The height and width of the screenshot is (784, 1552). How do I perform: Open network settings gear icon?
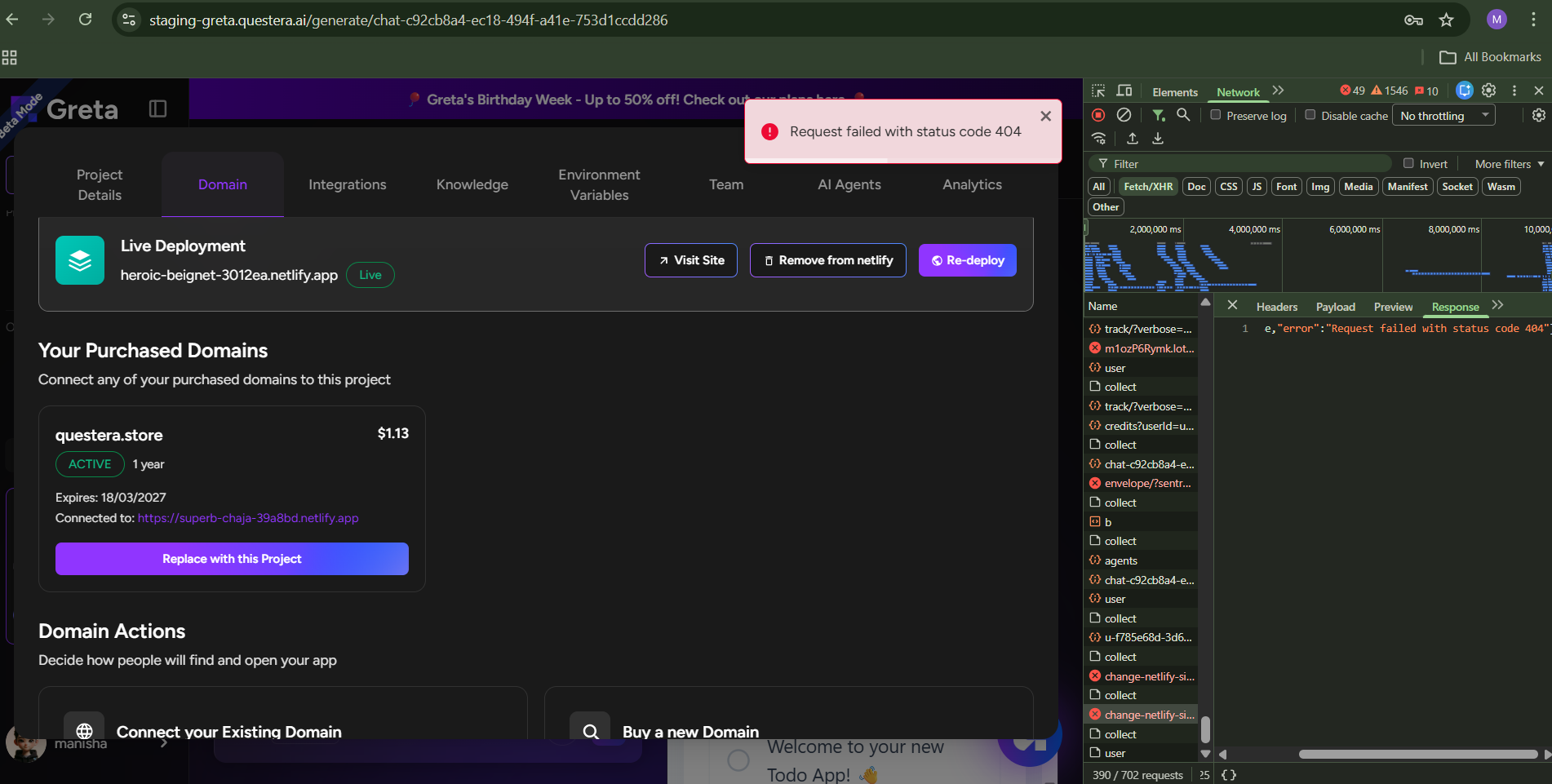[x=1538, y=115]
